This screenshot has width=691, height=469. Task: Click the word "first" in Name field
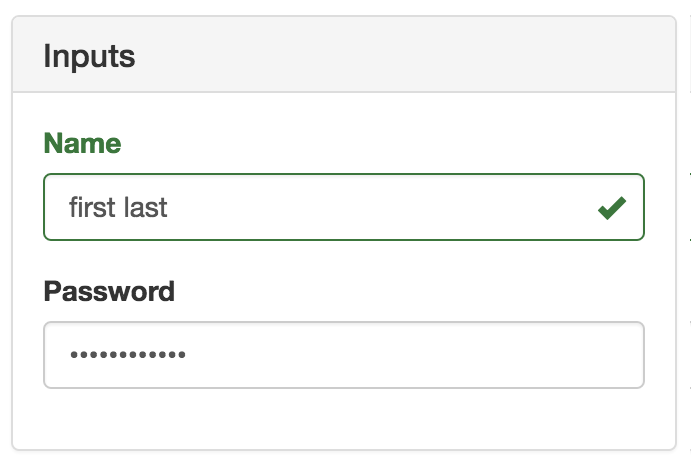pos(89,208)
